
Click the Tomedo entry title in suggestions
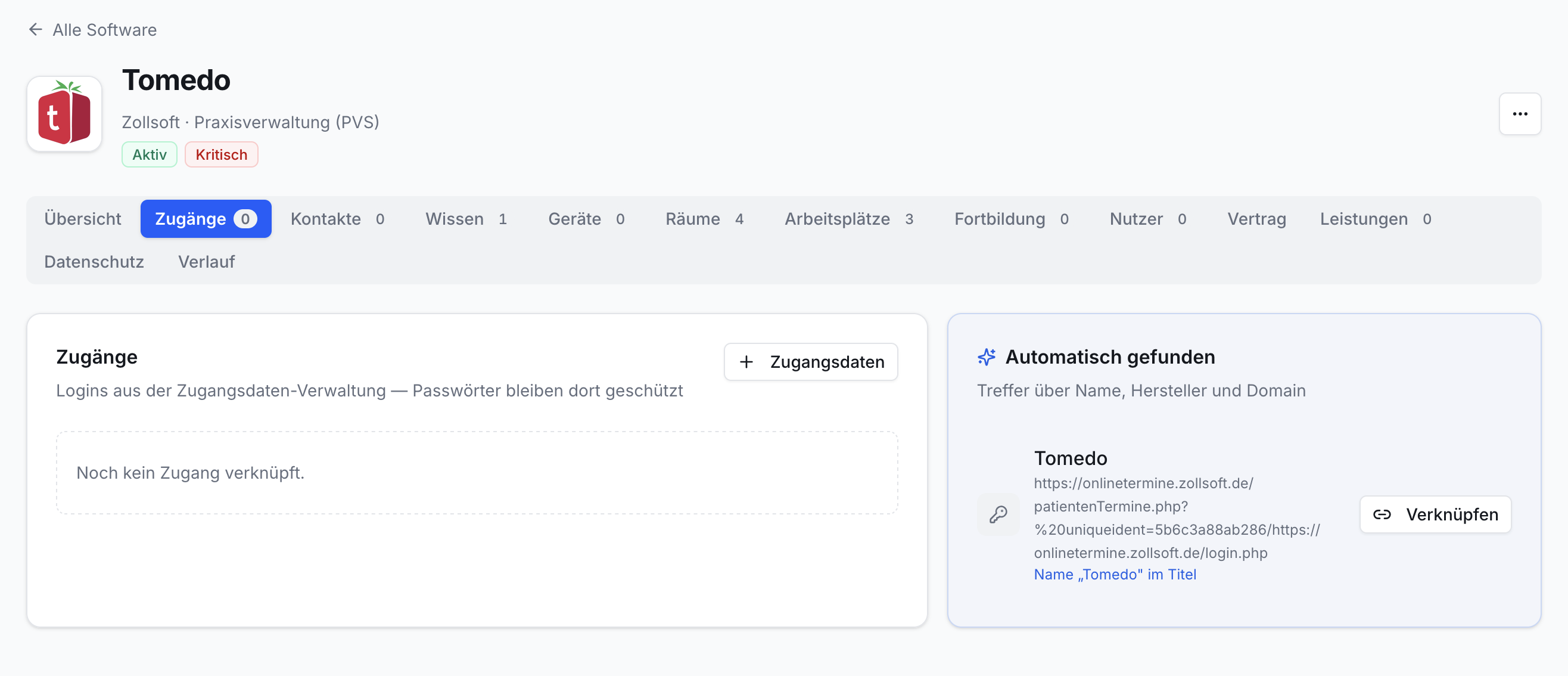coord(1070,458)
